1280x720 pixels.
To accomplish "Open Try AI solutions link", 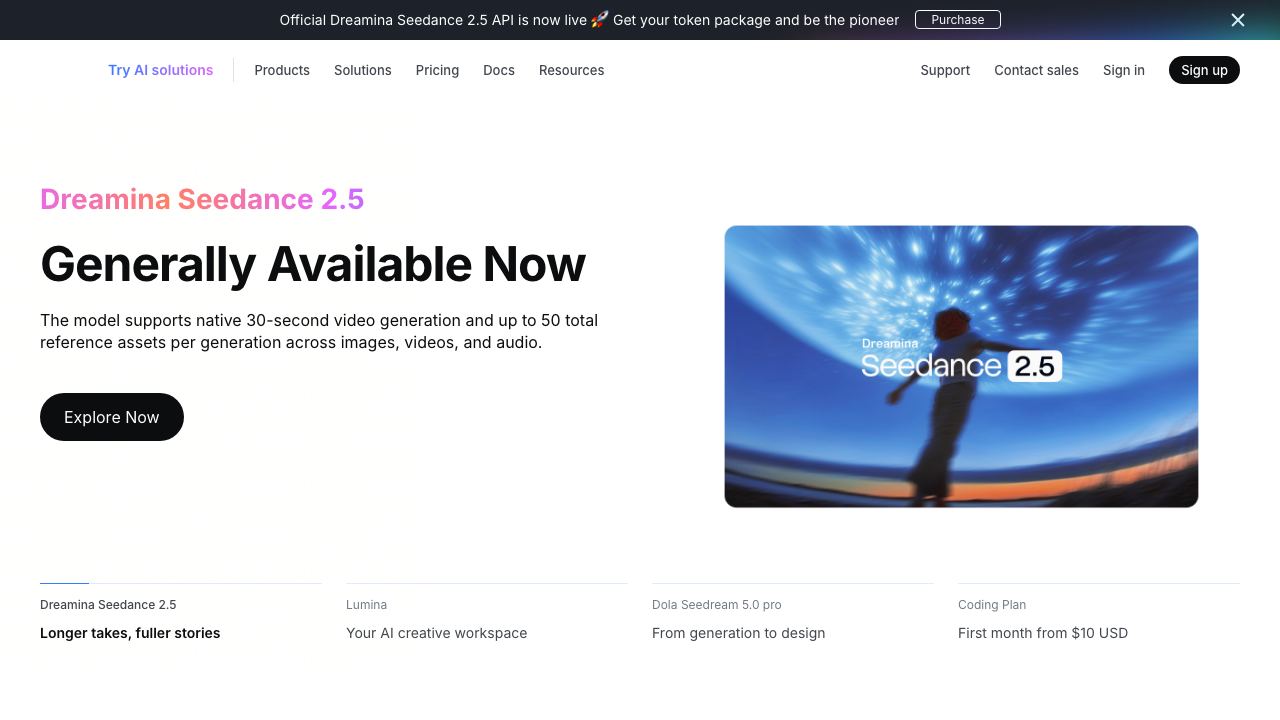I will tap(160, 70).
